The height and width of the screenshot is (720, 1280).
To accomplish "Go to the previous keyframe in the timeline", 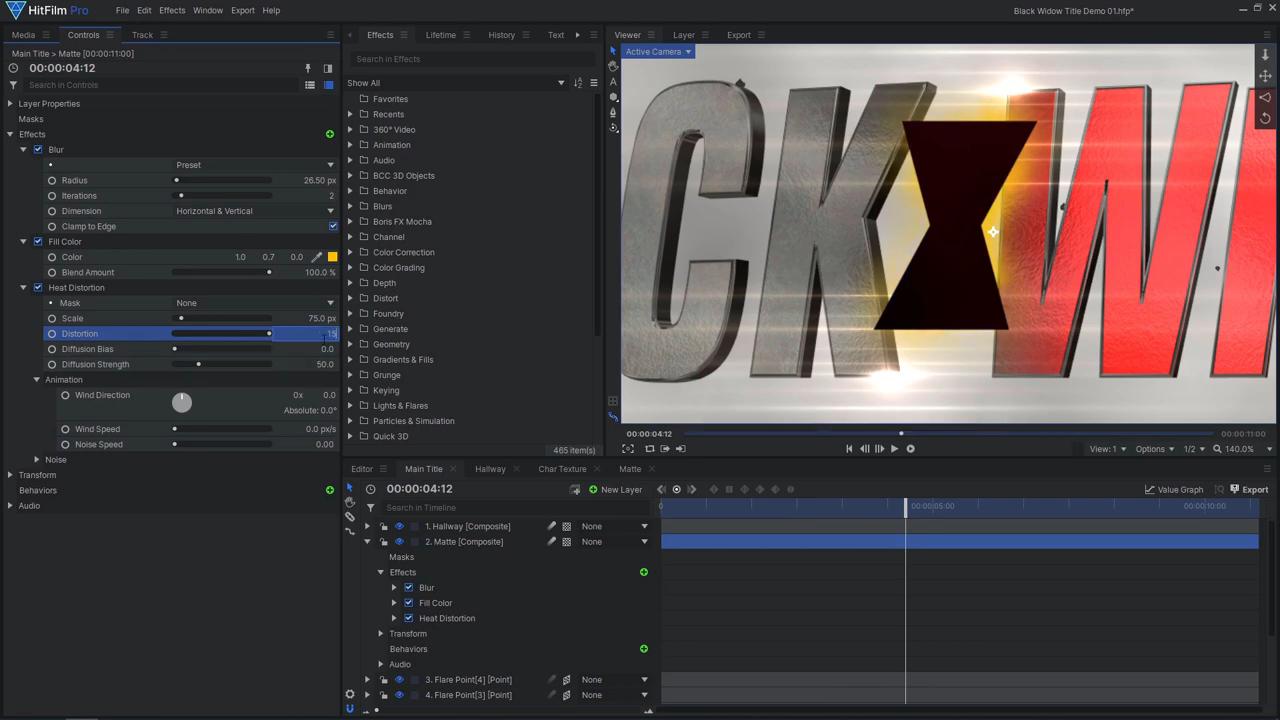I will pos(661,490).
